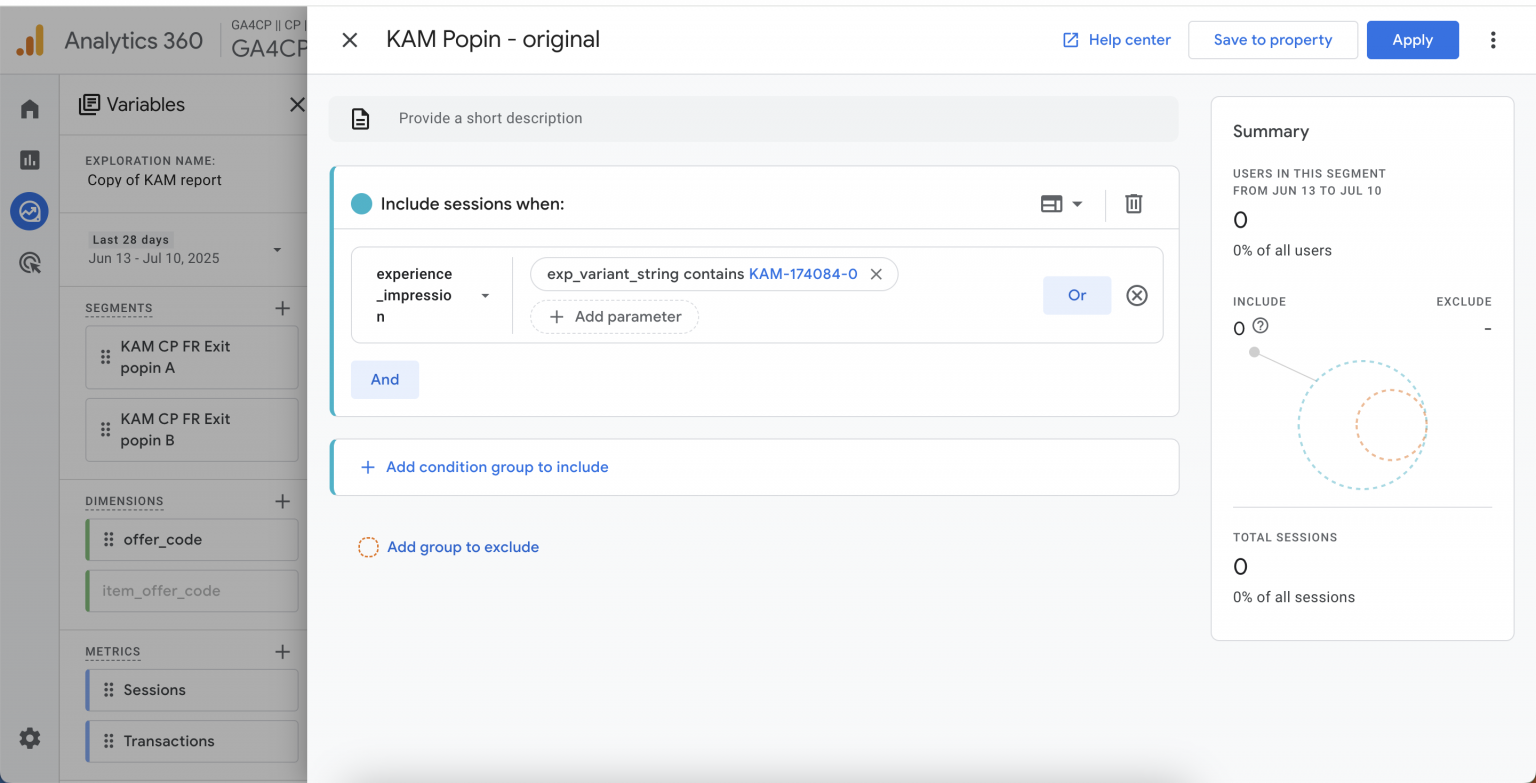The height and width of the screenshot is (783, 1536).
Task: Open the Home icon in left navigation
Action: pyautogui.click(x=30, y=109)
